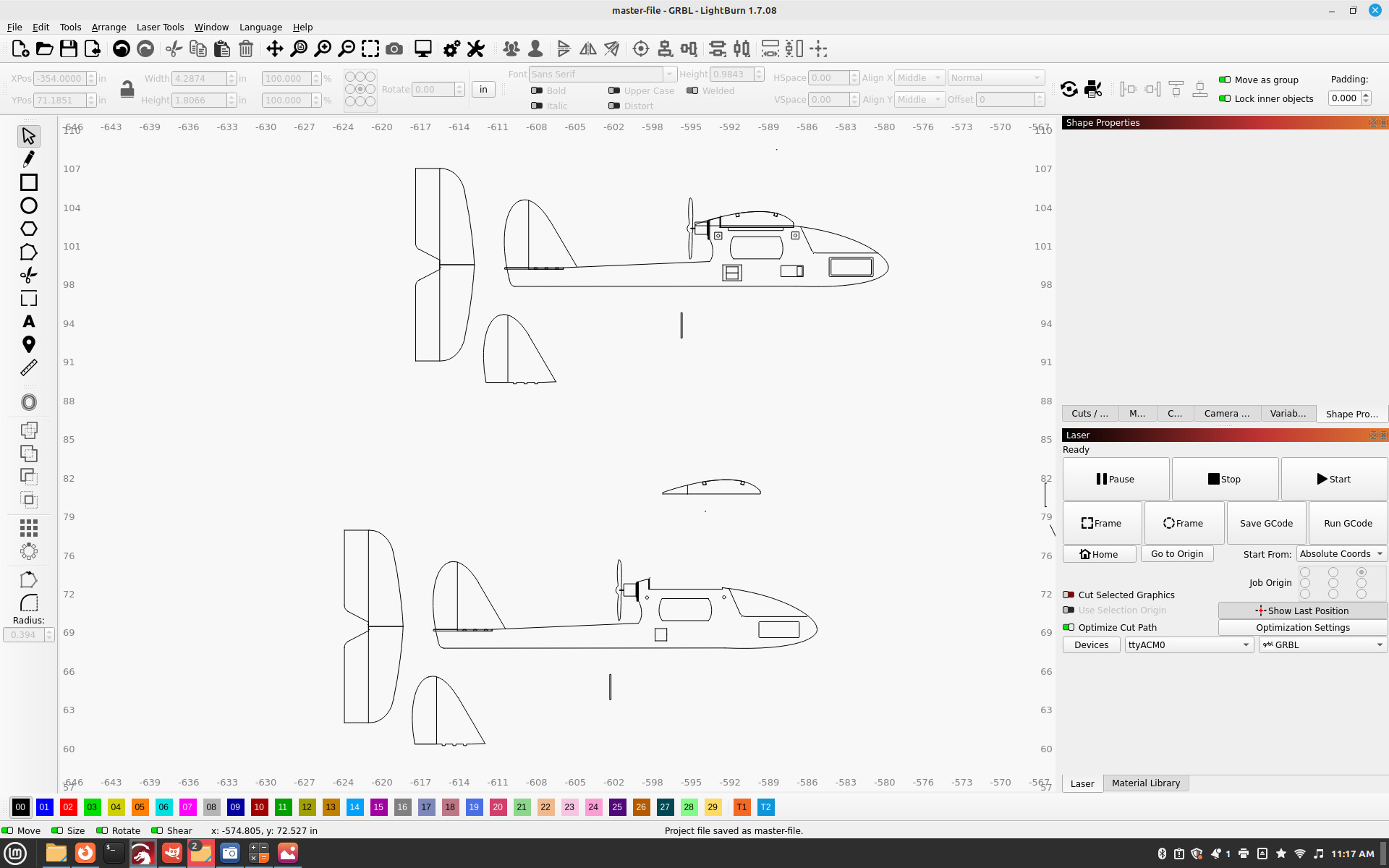
Task: Zoom out with magnifier minus
Action: [347, 48]
